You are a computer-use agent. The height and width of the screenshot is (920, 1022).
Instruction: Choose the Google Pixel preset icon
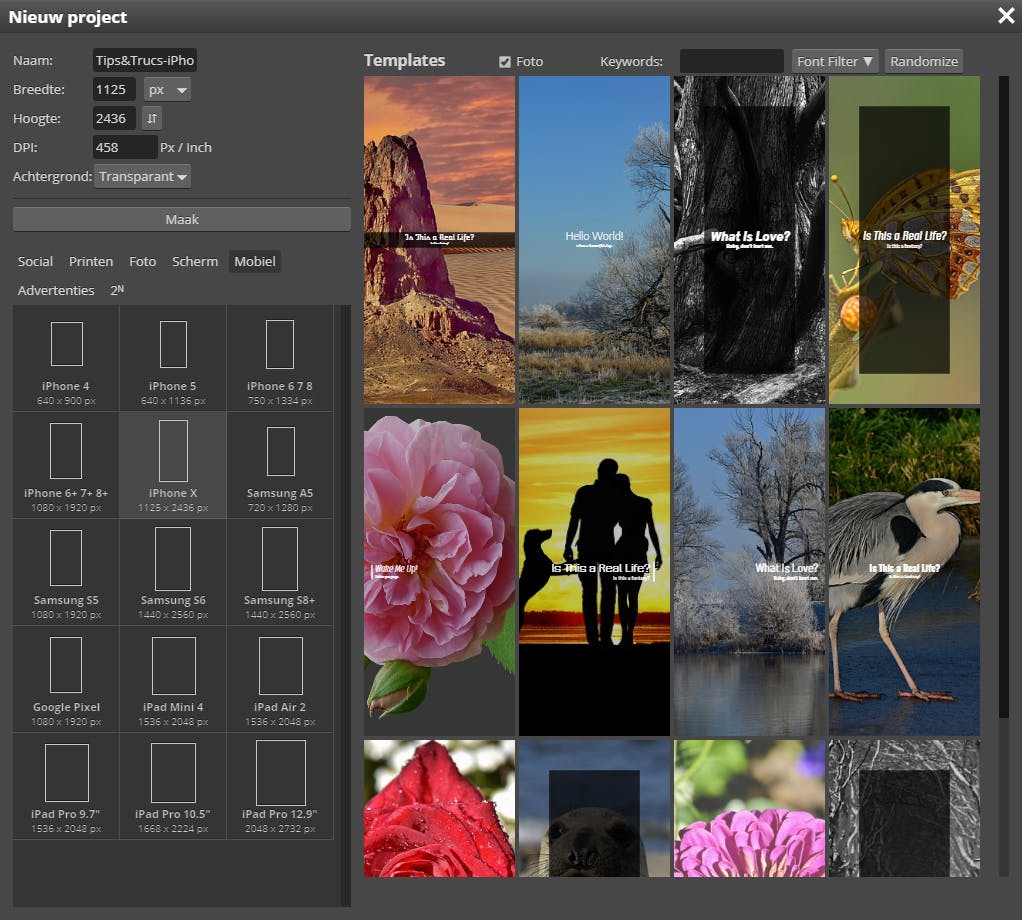66,666
